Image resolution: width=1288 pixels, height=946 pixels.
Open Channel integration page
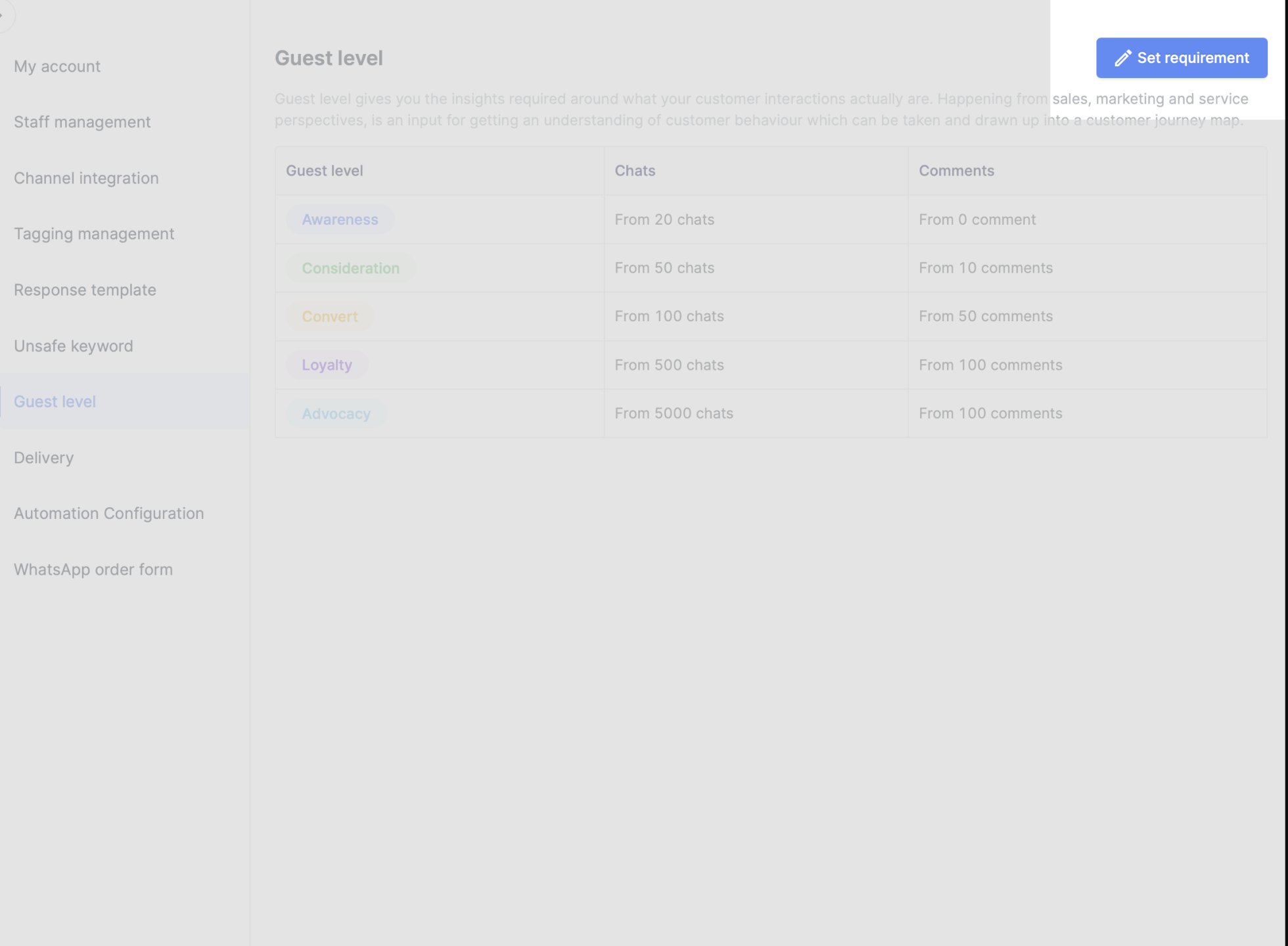(x=86, y=178)
